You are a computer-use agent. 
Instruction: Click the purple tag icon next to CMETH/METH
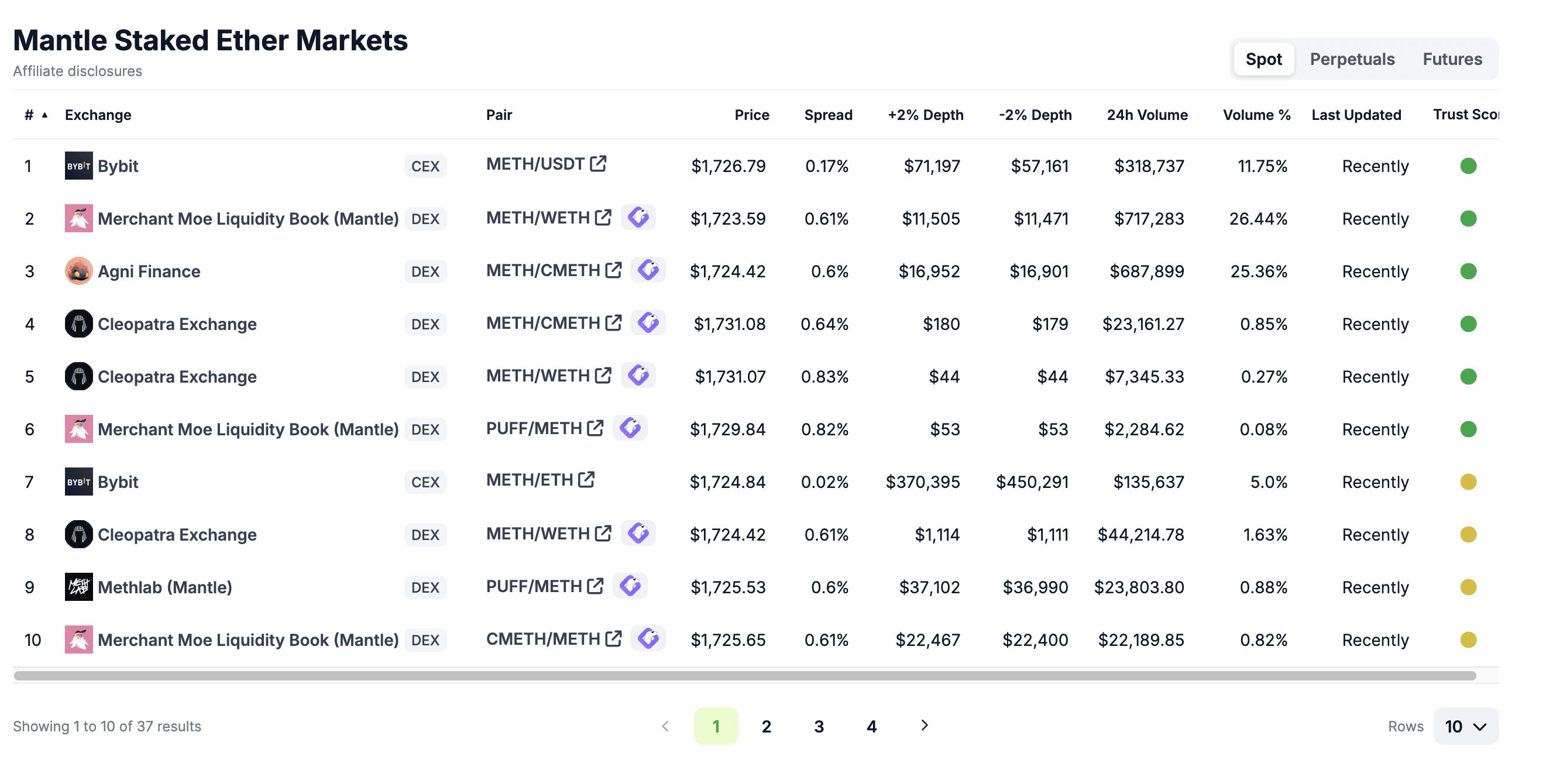(x=648, y=638)
